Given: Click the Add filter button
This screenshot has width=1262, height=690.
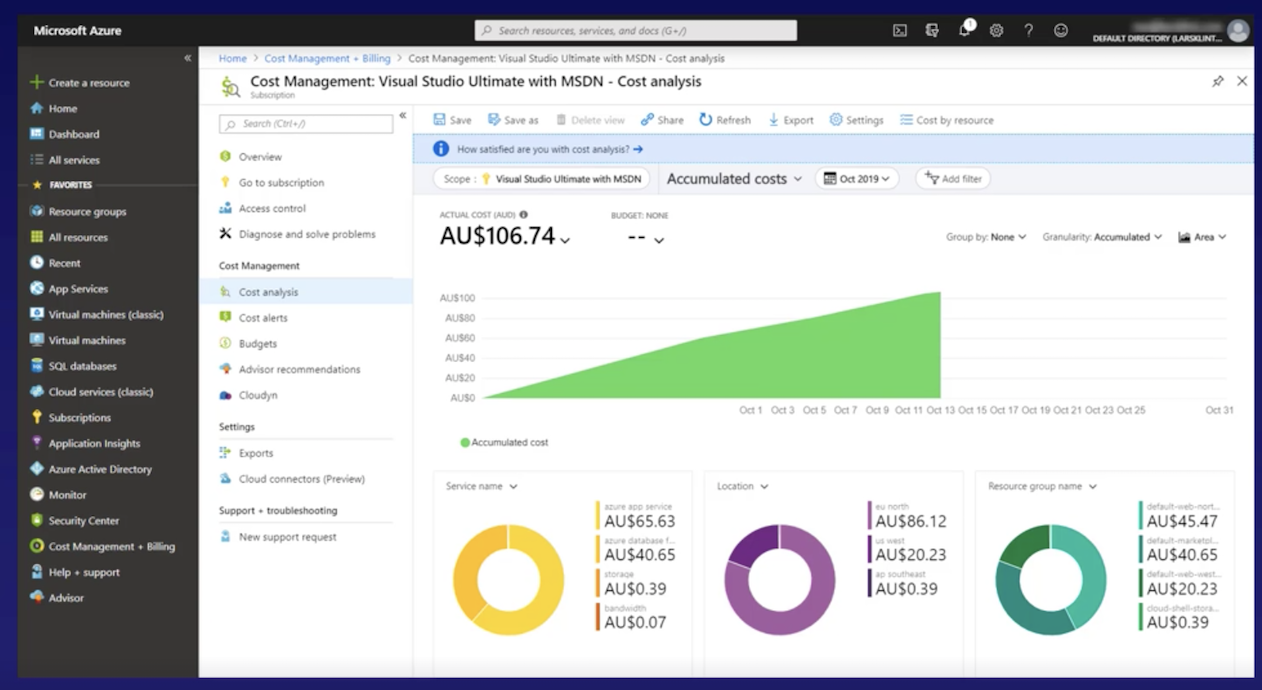Looking at the screenshot, I should 953,179.
